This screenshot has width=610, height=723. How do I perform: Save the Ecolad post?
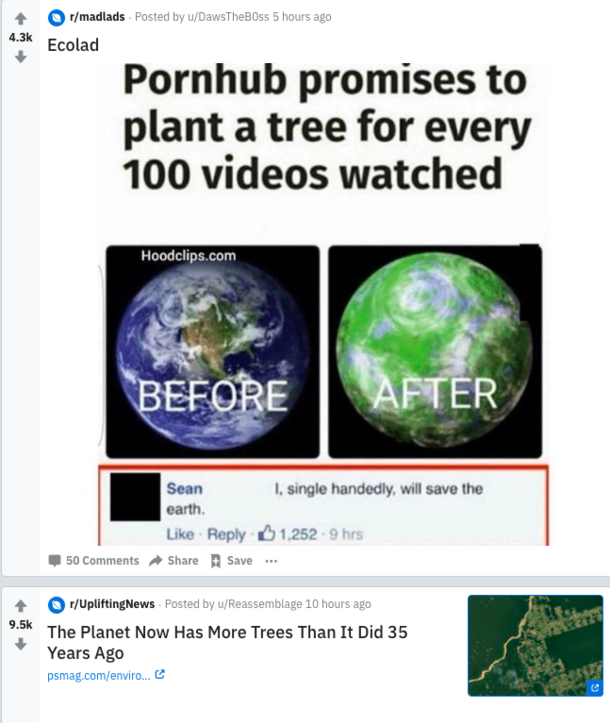coord(231,561)
